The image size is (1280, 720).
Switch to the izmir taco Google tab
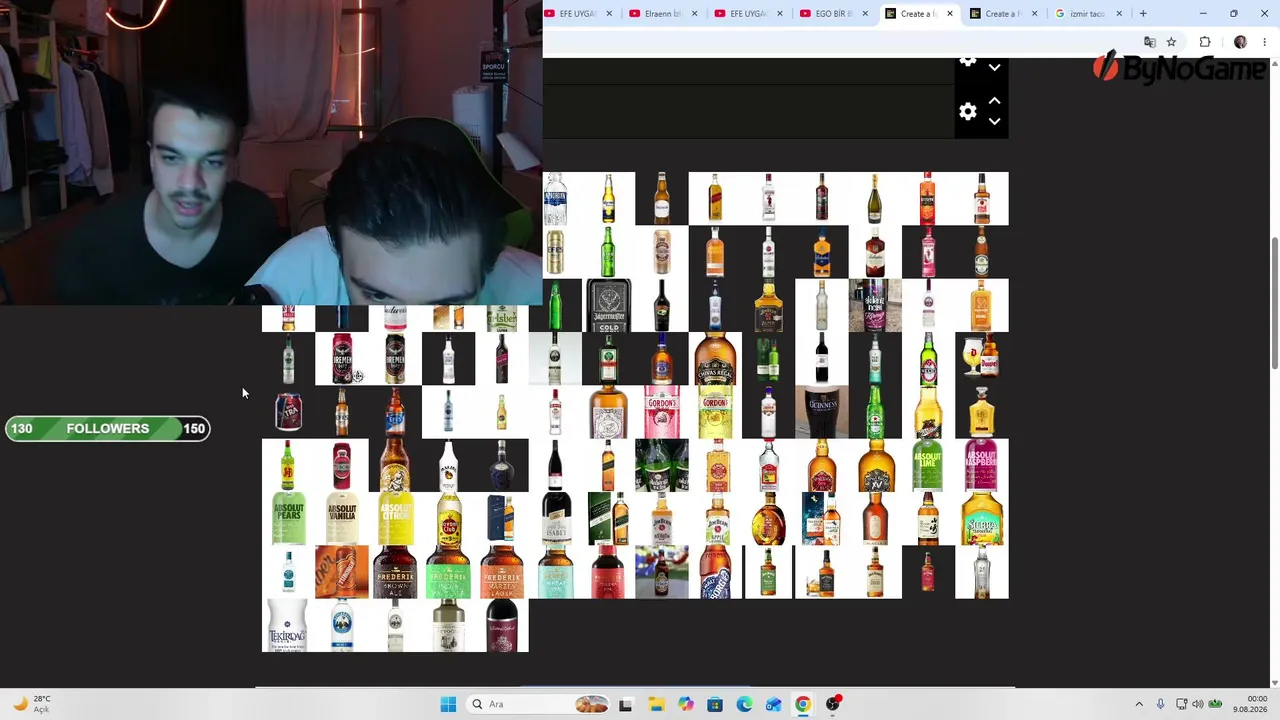point(1089,14)
